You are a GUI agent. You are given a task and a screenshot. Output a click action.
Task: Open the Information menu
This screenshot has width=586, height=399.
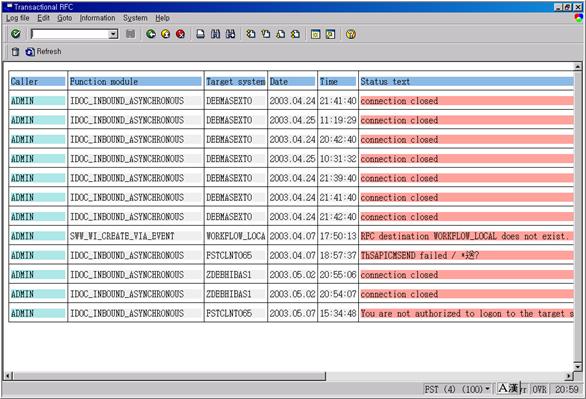point(98,18)
